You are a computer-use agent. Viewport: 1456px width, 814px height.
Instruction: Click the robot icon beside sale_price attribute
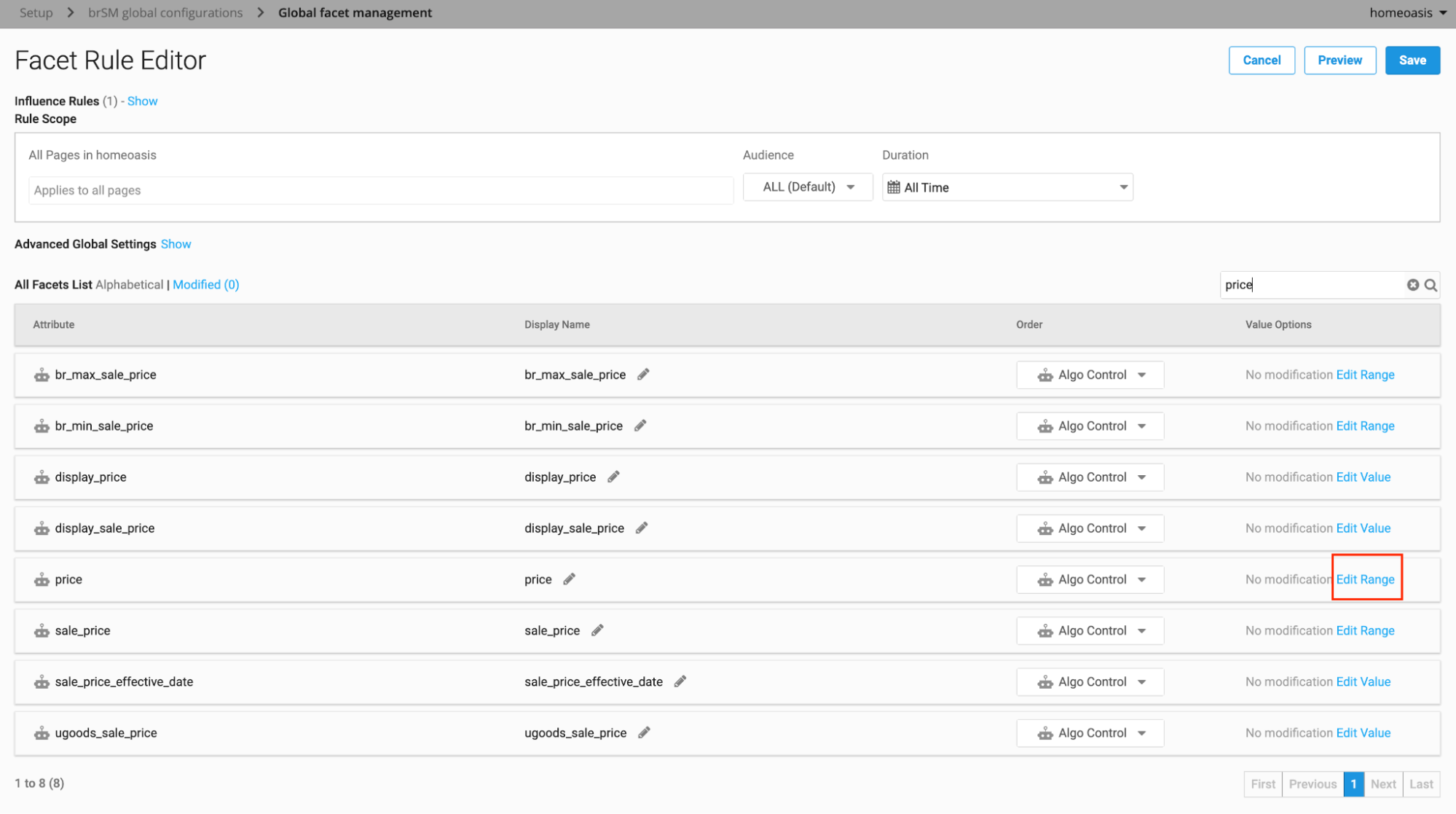pyautogui.click(x=42, y=630)
